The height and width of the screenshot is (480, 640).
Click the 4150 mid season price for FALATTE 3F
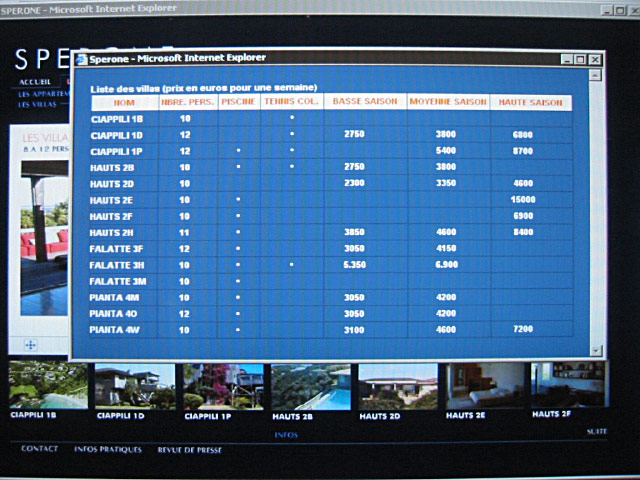pyautogui.click(x=446, y=249)
